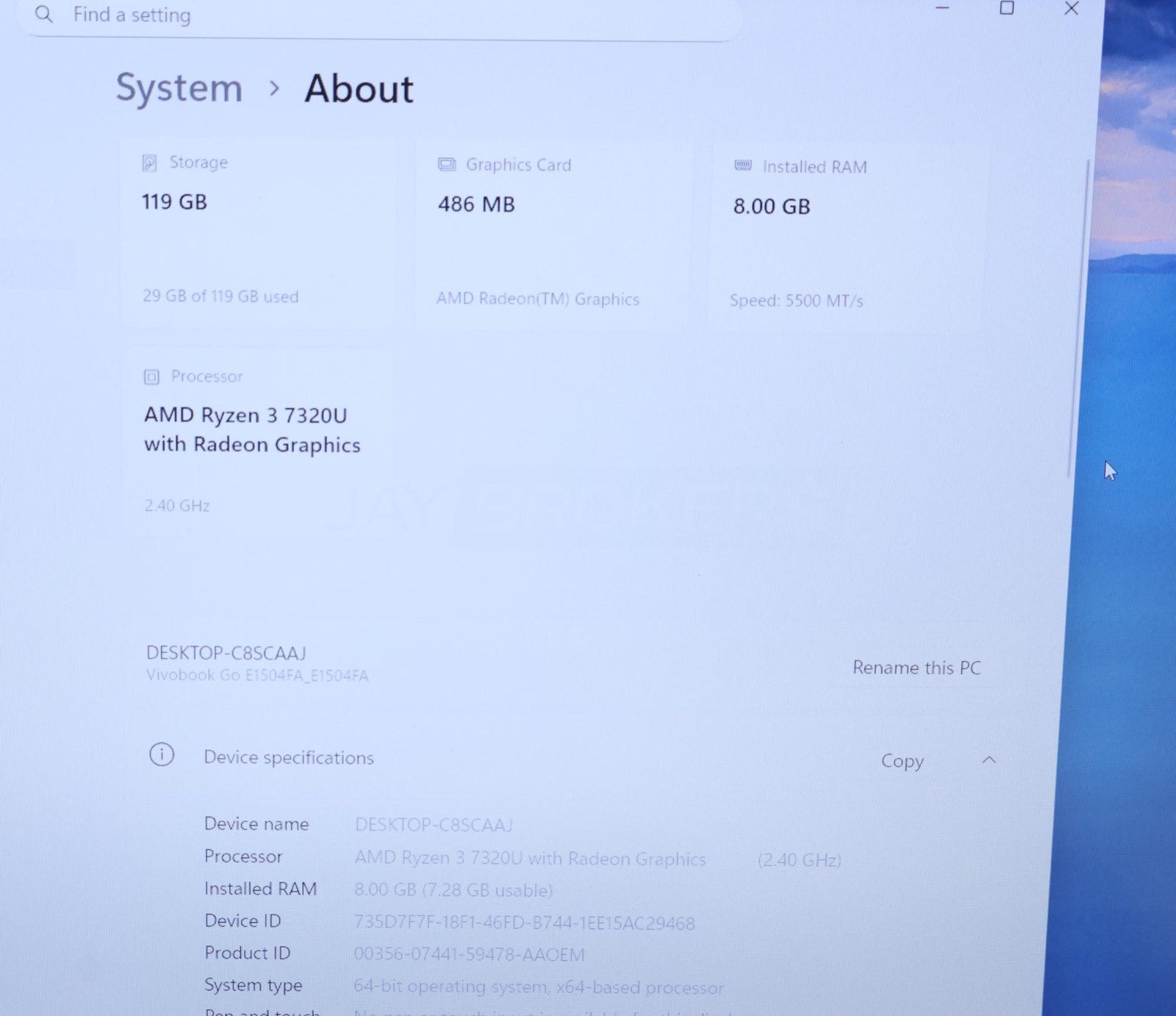Click the vertical scrollbar of Settings page
The width and height of the screenshot is (1176, 1016).
pos(1078,316)
